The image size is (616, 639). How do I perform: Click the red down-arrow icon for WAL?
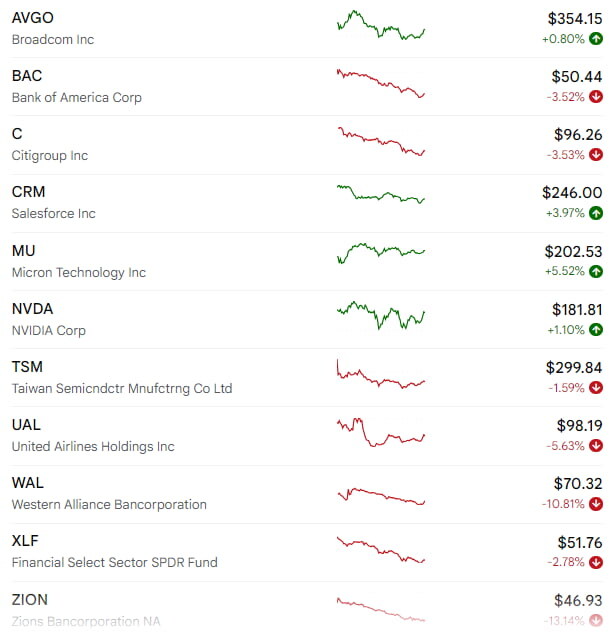(596, 503)
